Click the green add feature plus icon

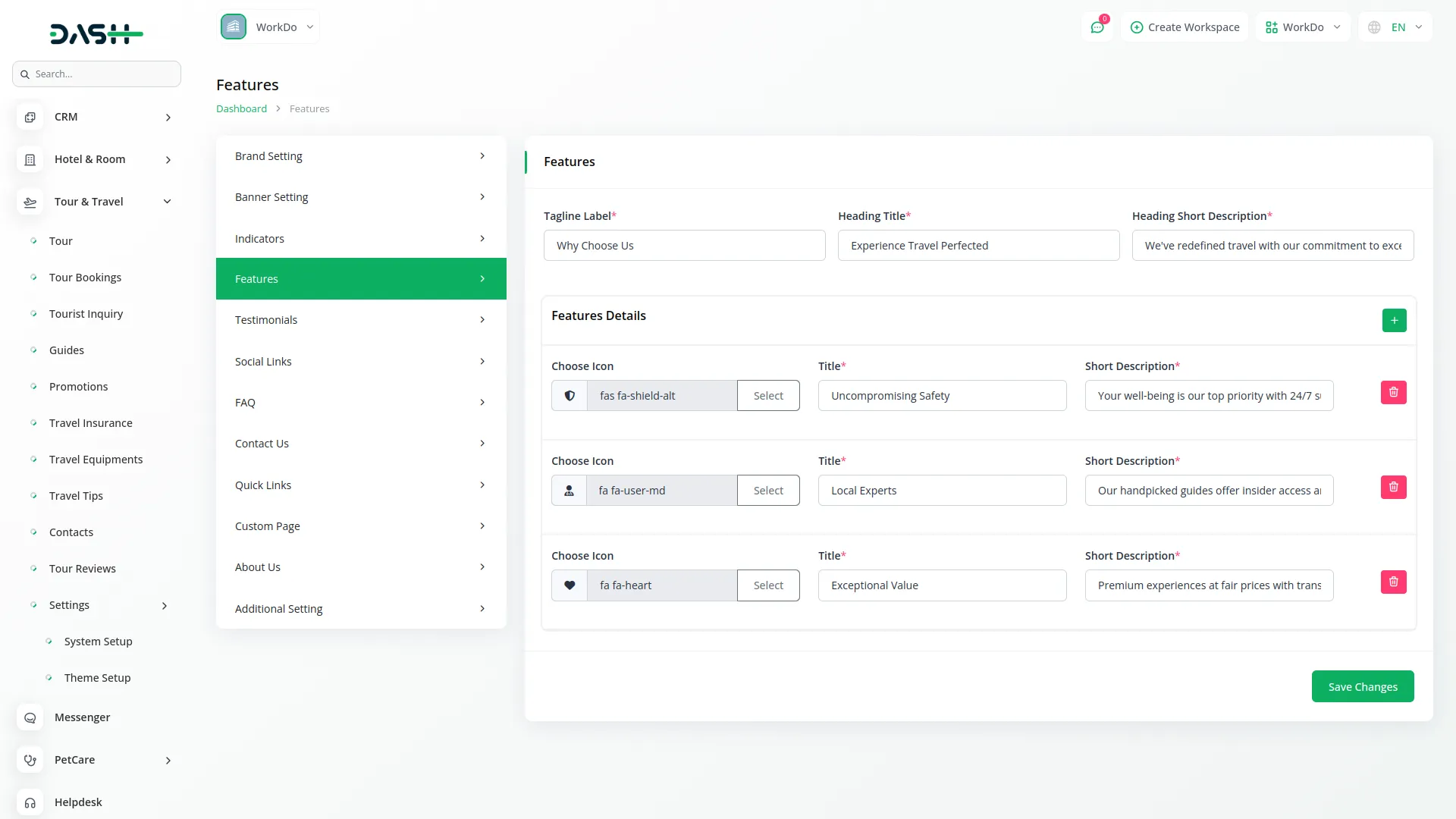[1394, 320]
